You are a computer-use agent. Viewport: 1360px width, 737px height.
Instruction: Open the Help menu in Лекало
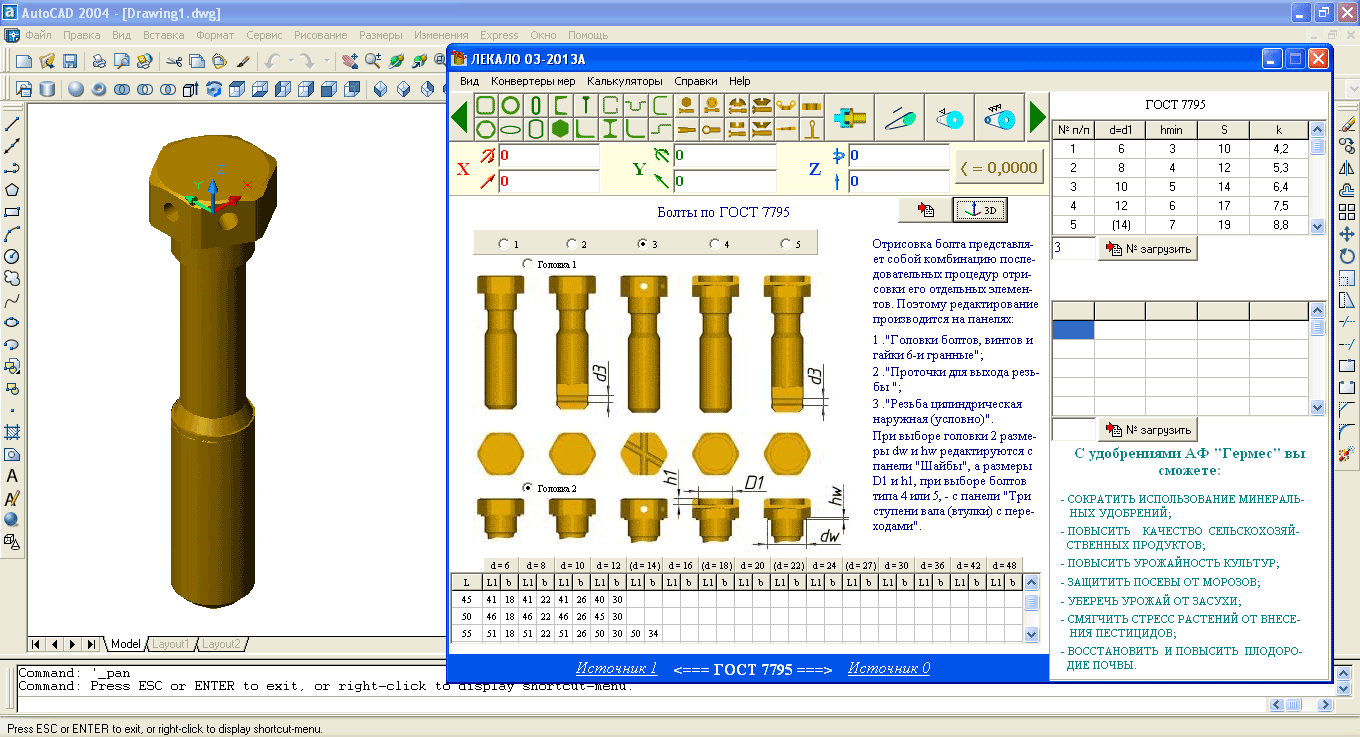pos(740,81)
